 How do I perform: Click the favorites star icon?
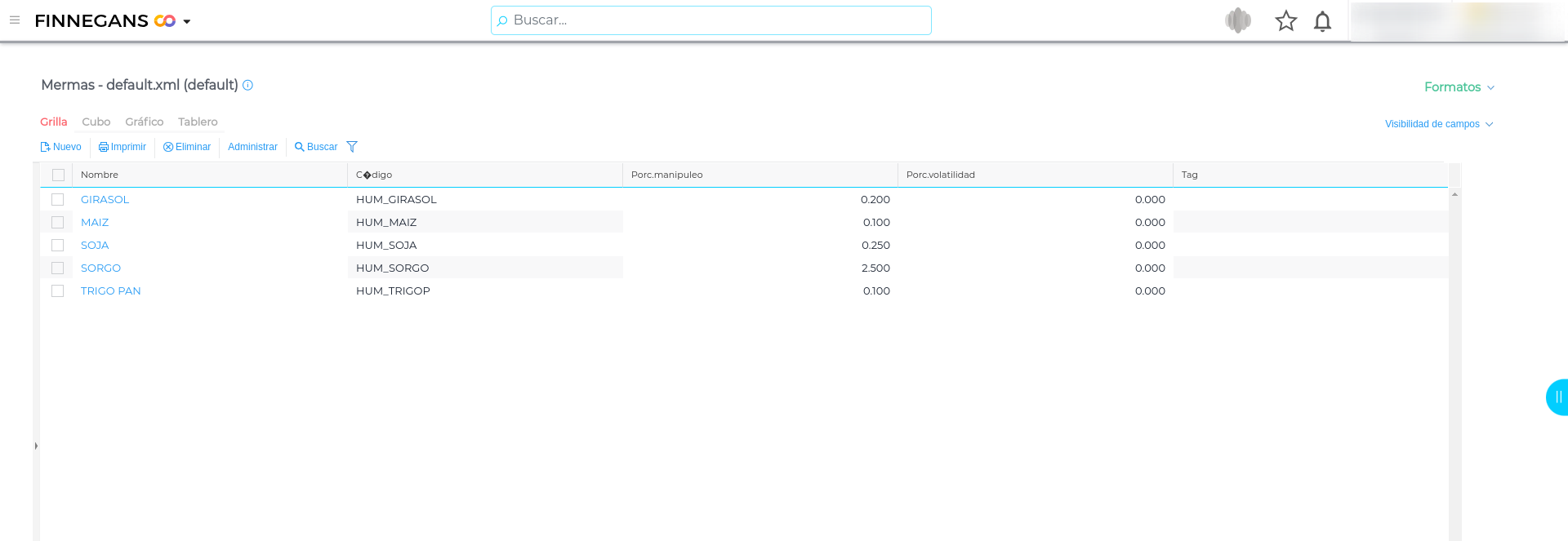(1285, 21)
